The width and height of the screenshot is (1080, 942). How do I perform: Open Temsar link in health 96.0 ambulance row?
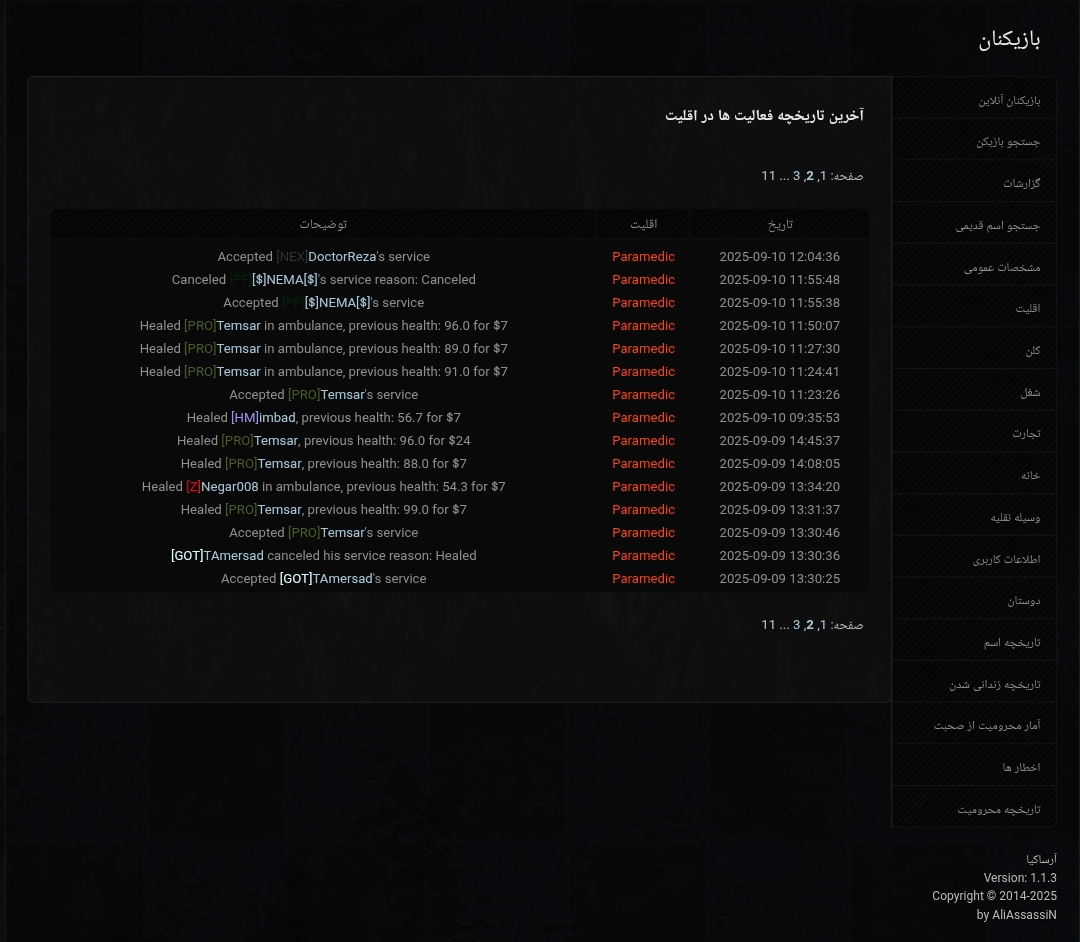(238, 326)
